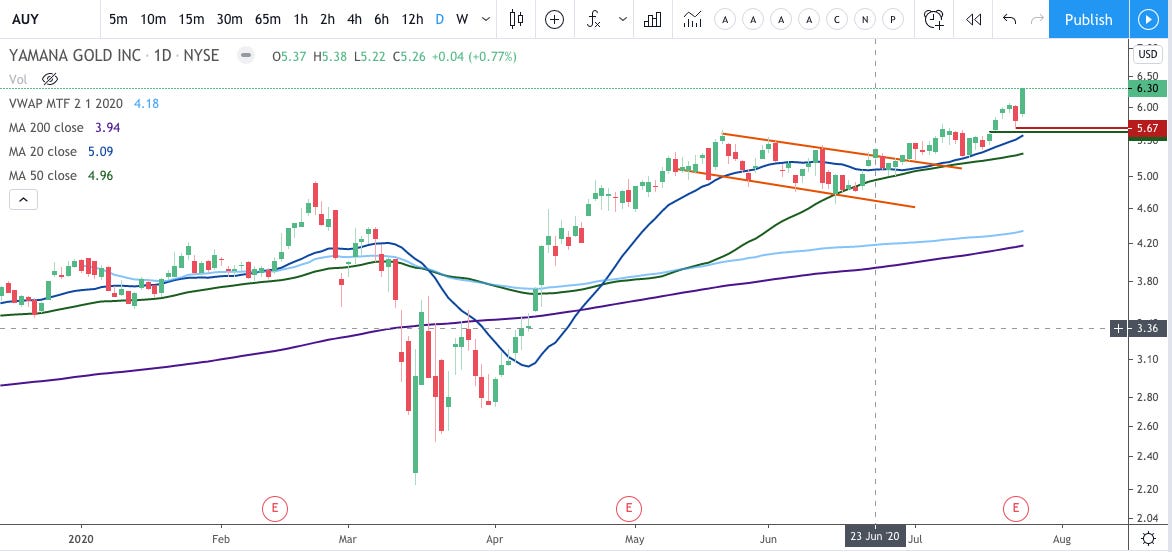Click the P template button

[x=892, y=19]
